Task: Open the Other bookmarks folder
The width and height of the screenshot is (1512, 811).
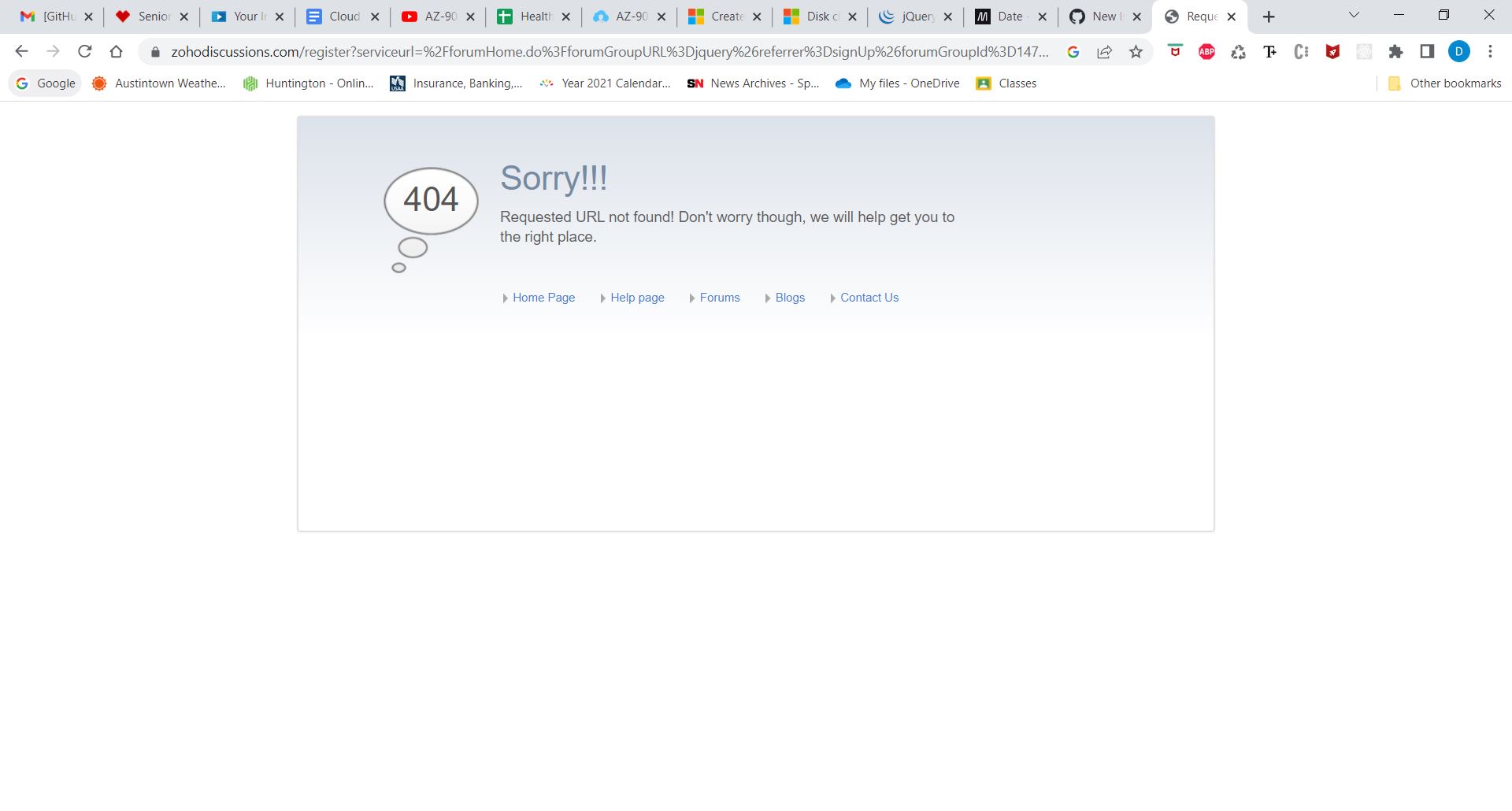Action: (1443, 83)
